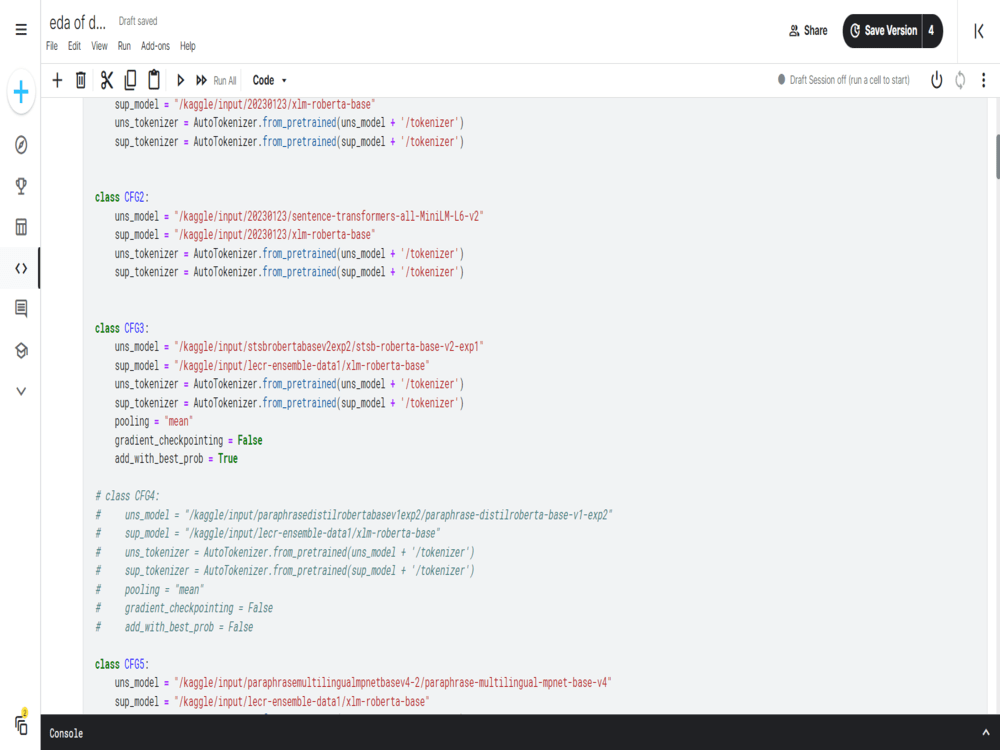Expand more sidebar items chevron
The height and width of the screenshot is (750, 1000).
[21, 391]
